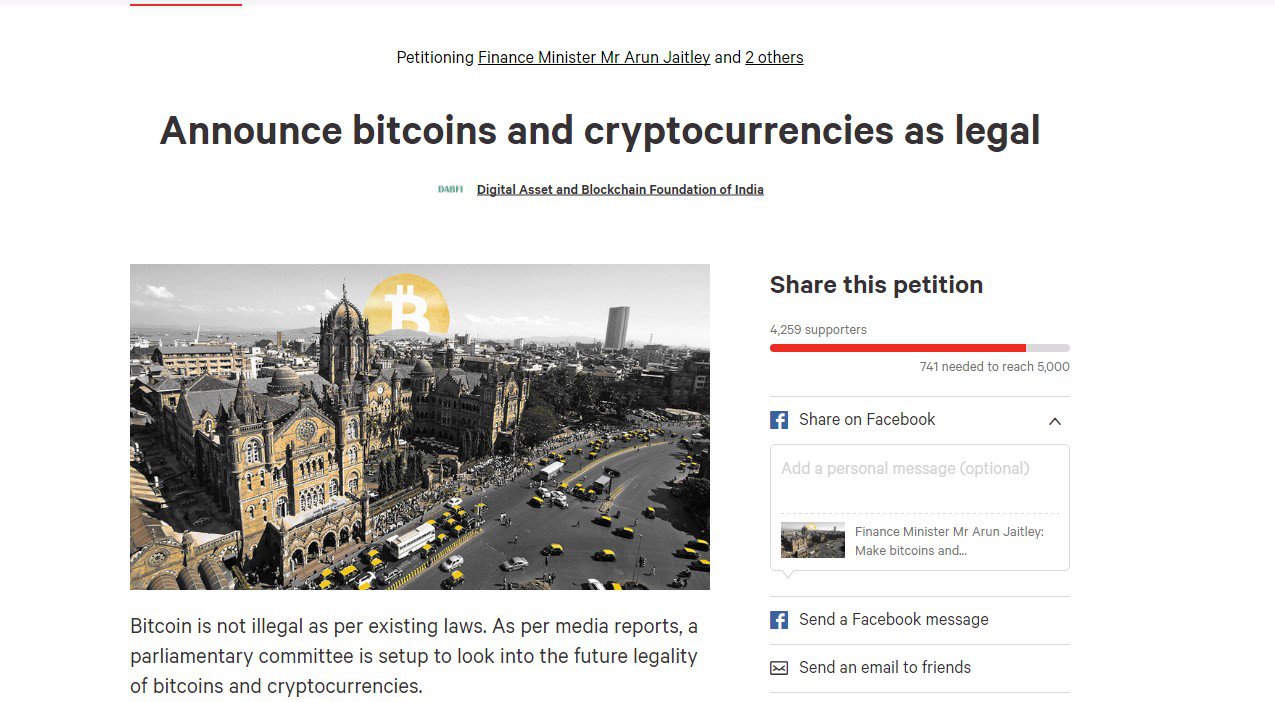Click 'Send an email to friends'

point(884,667)
